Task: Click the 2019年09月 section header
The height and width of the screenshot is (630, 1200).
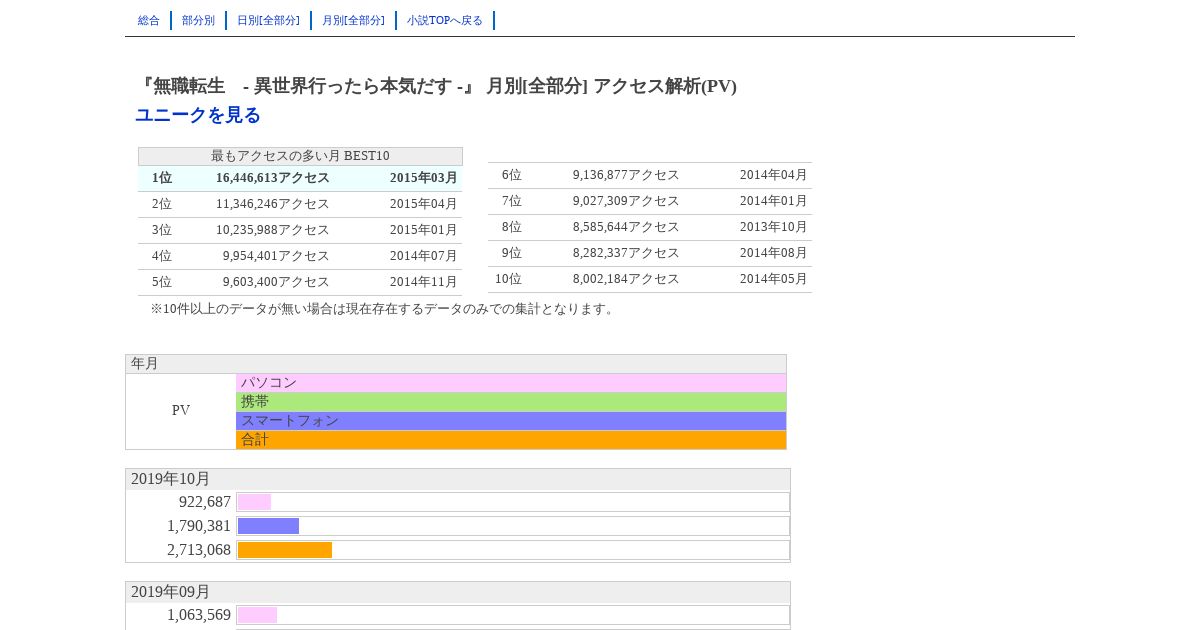Action: (458, 592)
